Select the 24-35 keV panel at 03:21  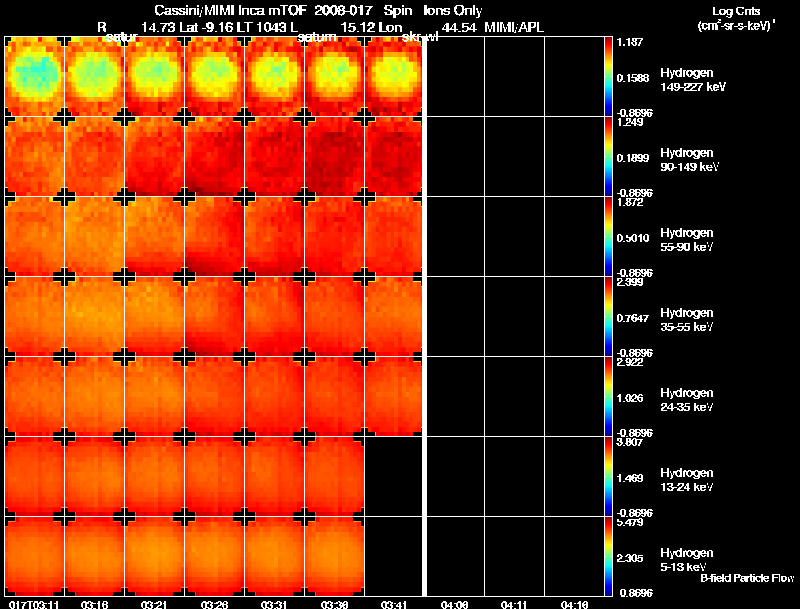(155, 397)
